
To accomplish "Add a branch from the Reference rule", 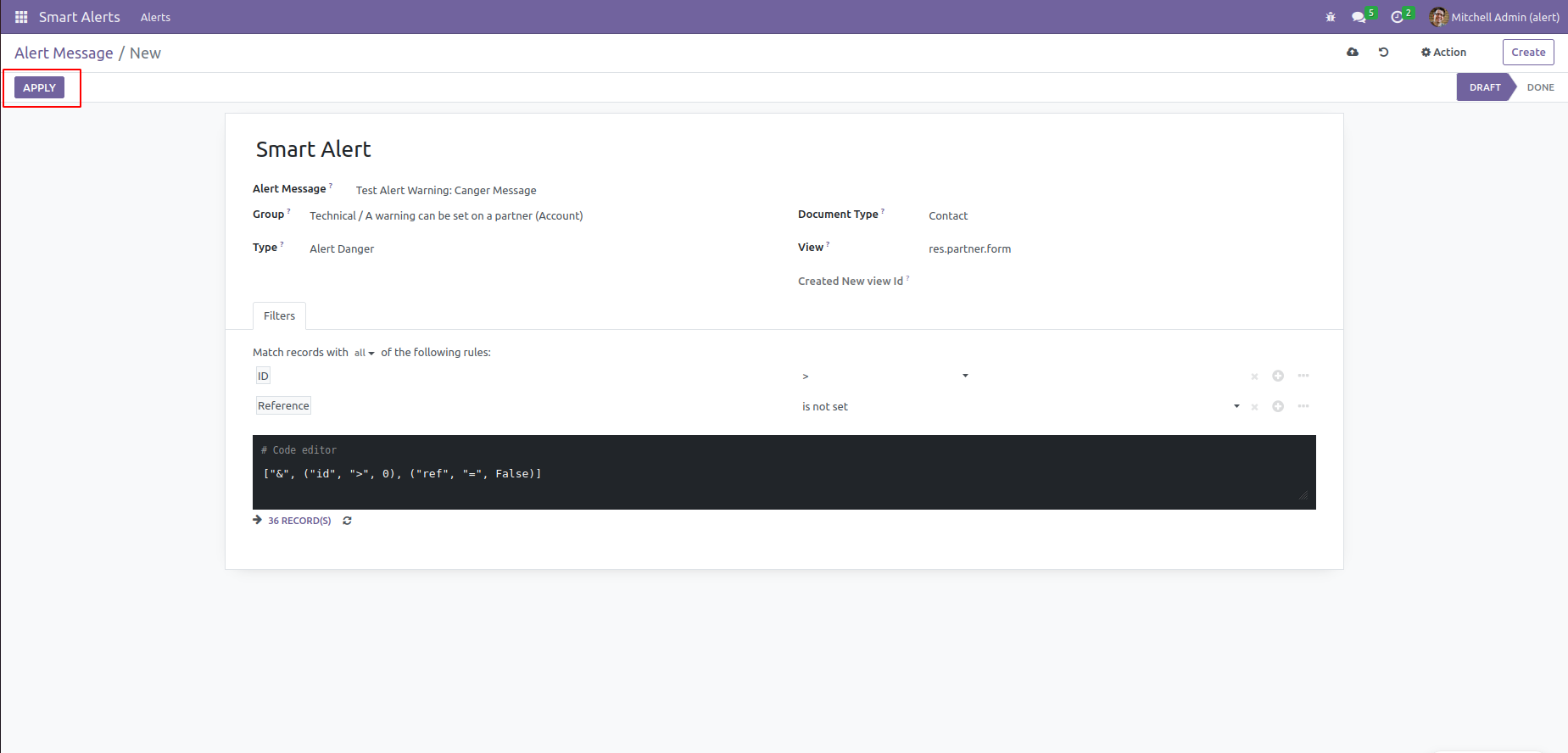I will [1303, 406].
